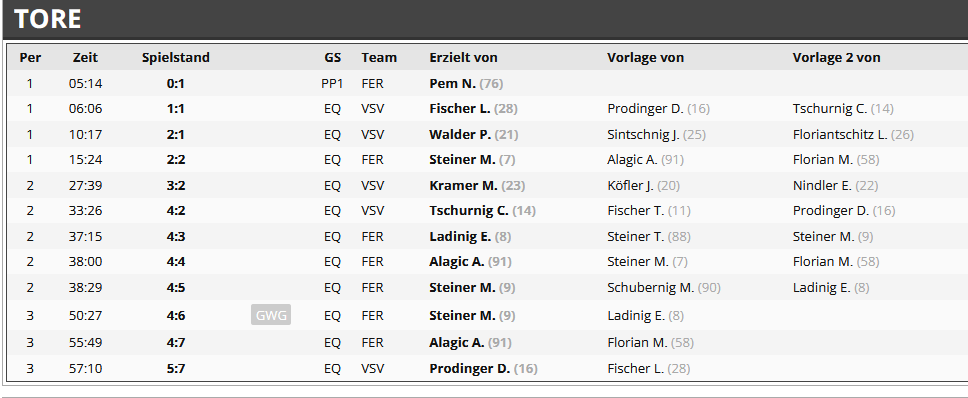This screenshot has width=968, height=398.
Task: Click the Zeit column header
Action: pos(85,57)
